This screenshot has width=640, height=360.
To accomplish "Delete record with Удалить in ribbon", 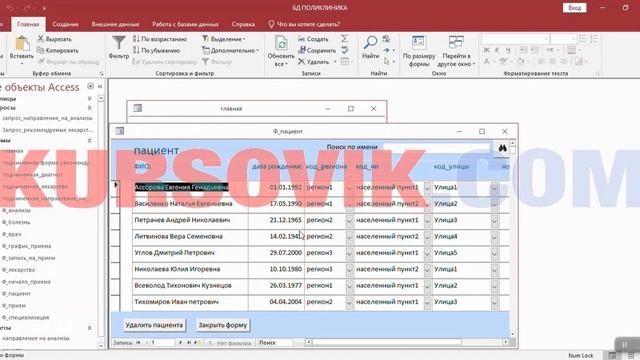I will [x=313, y=62].
